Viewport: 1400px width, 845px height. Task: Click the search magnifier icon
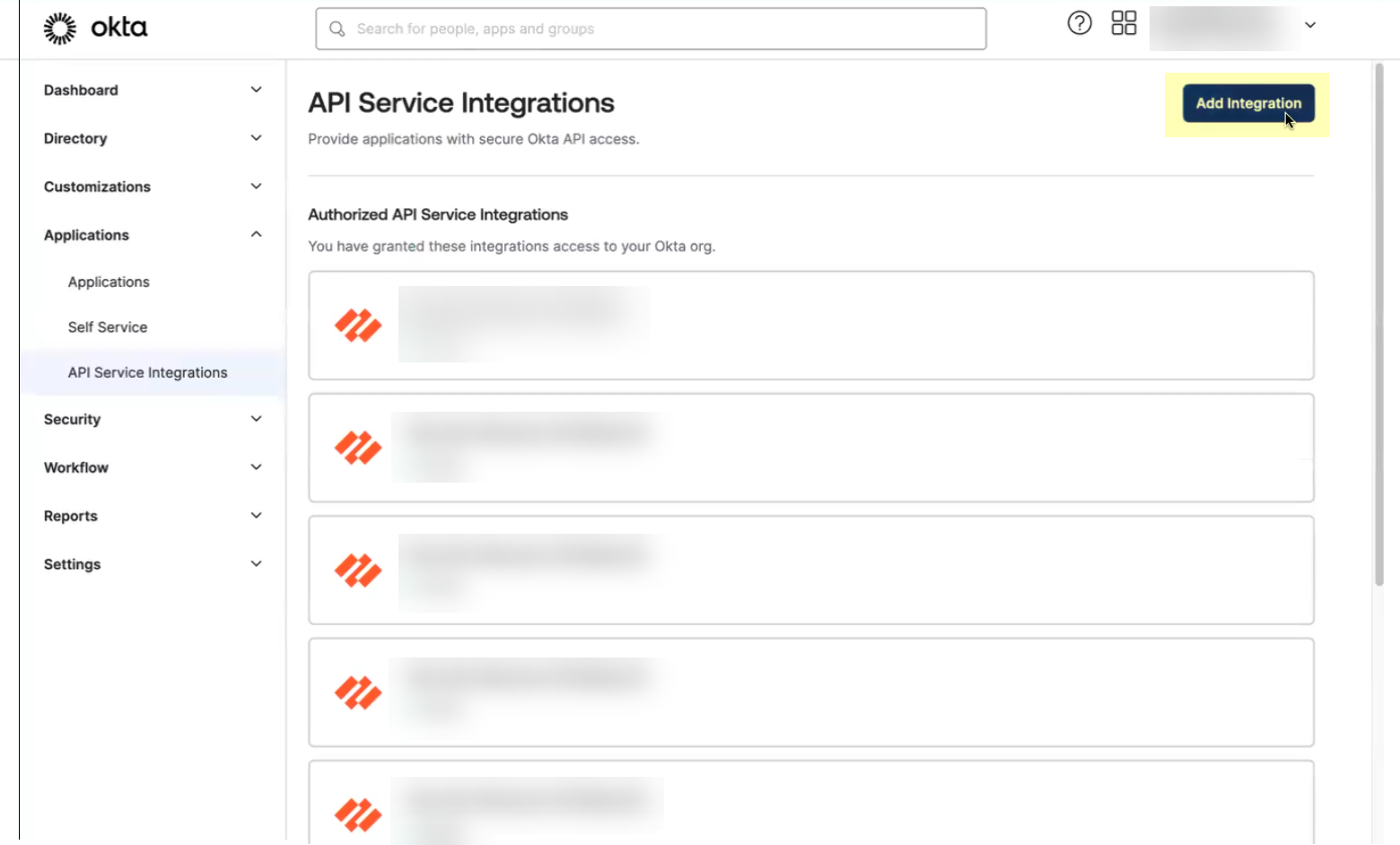tap(337, 29)
